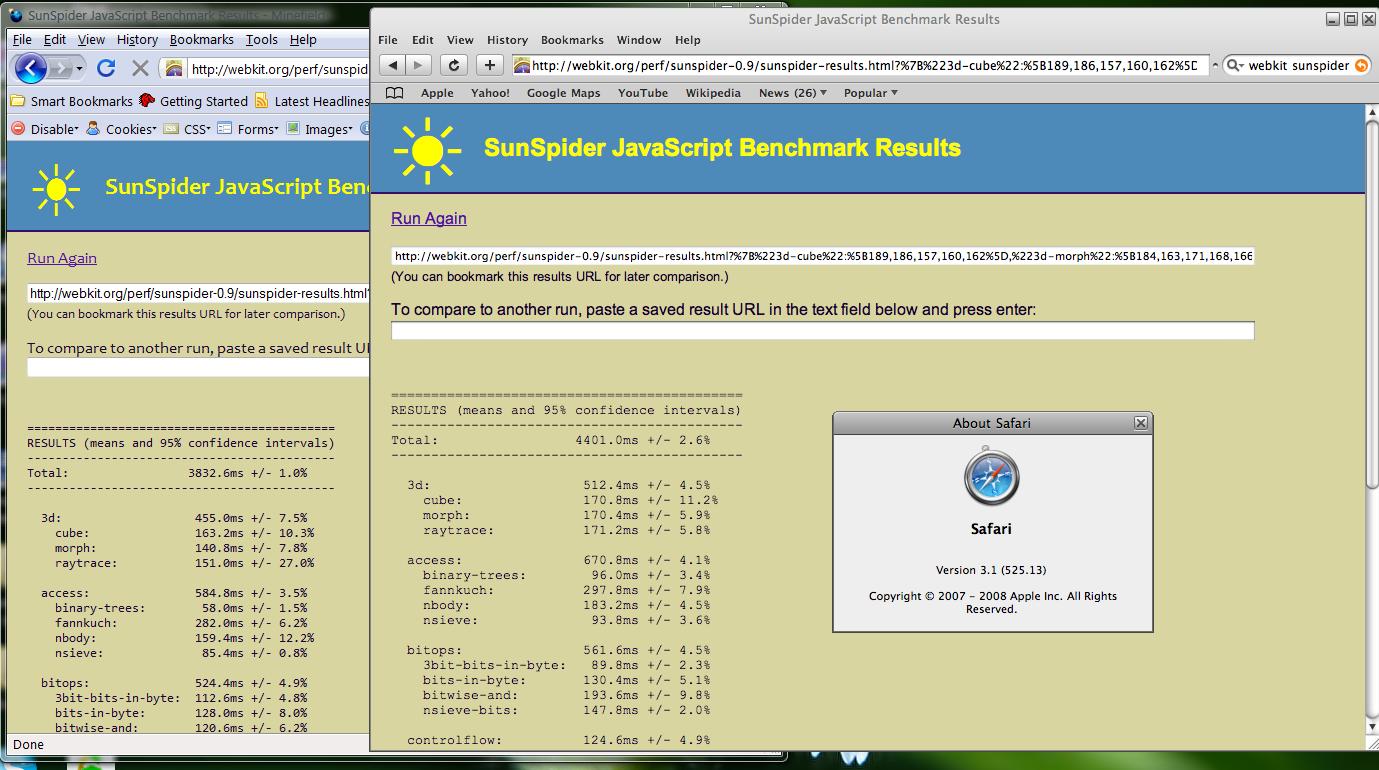Open the YouTube bookmark in Safari

coord(643,93)
